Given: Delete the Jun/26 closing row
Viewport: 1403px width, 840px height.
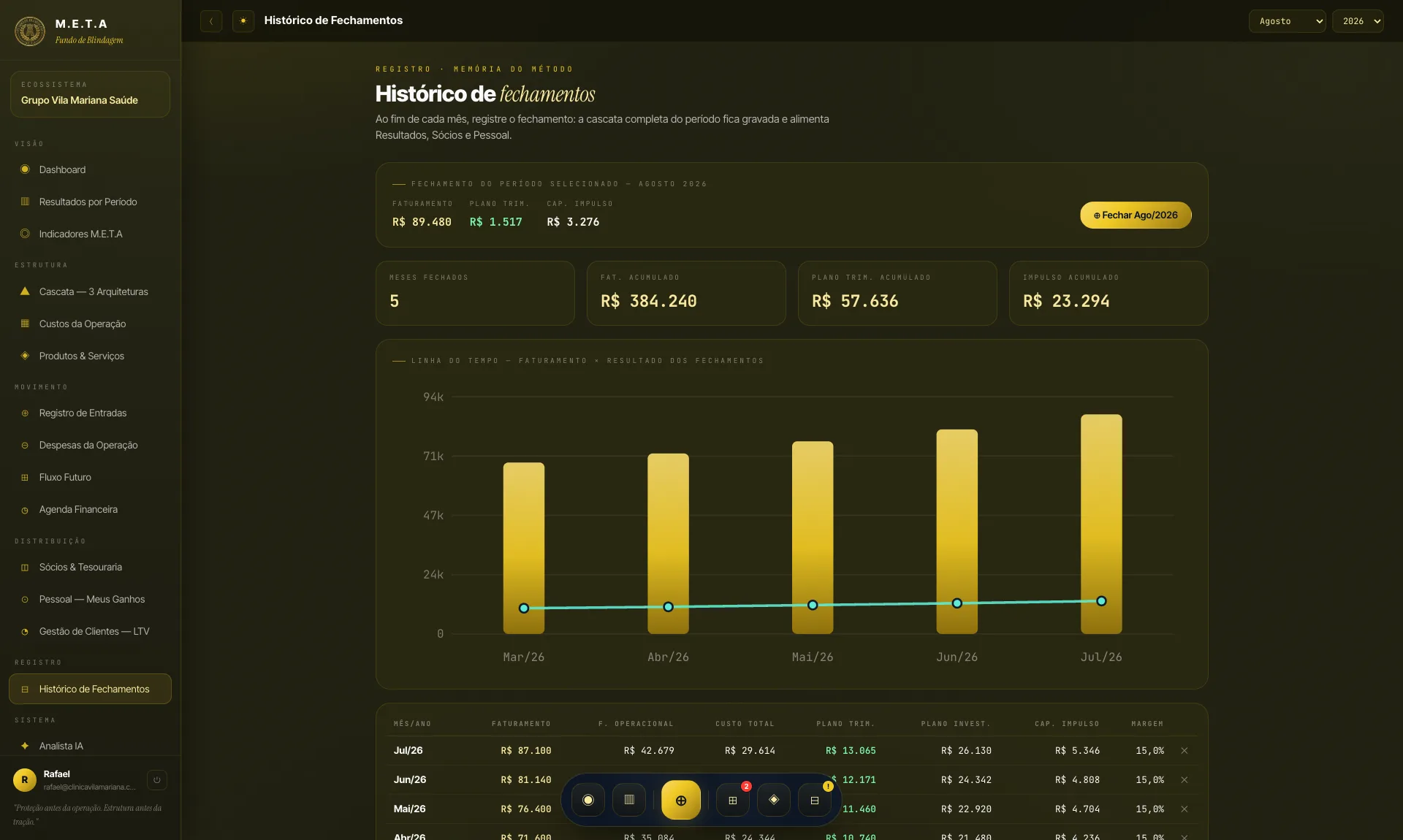Looking at the screenshot, I should pyautogui.click(x=1185, y=780).
